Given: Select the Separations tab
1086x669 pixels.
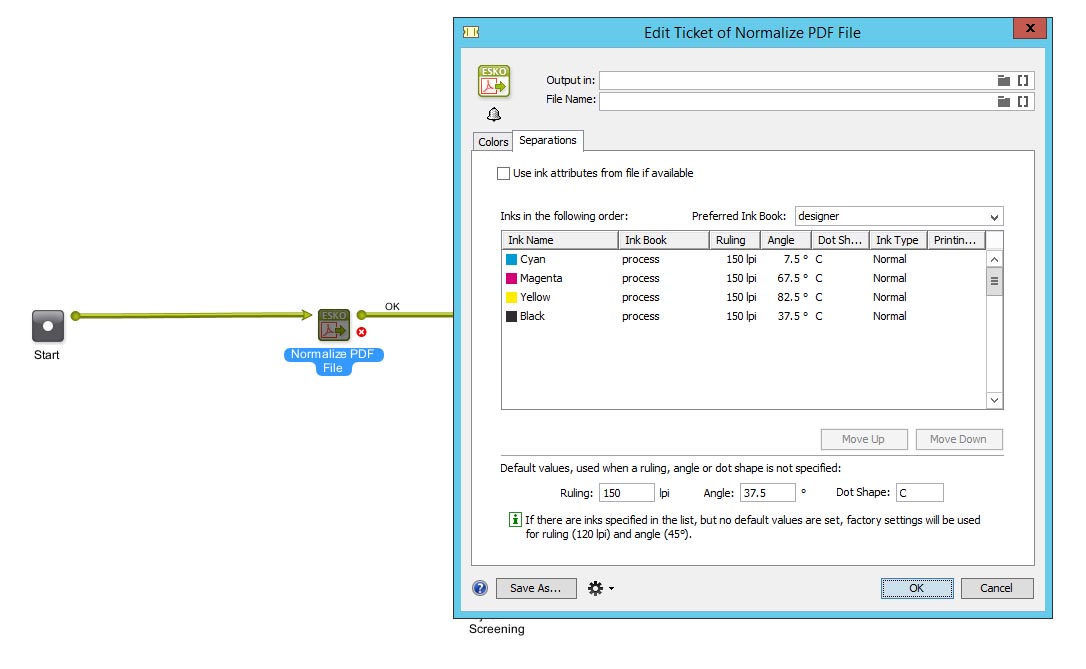Looking at the screenshot, I should point(548,140).
